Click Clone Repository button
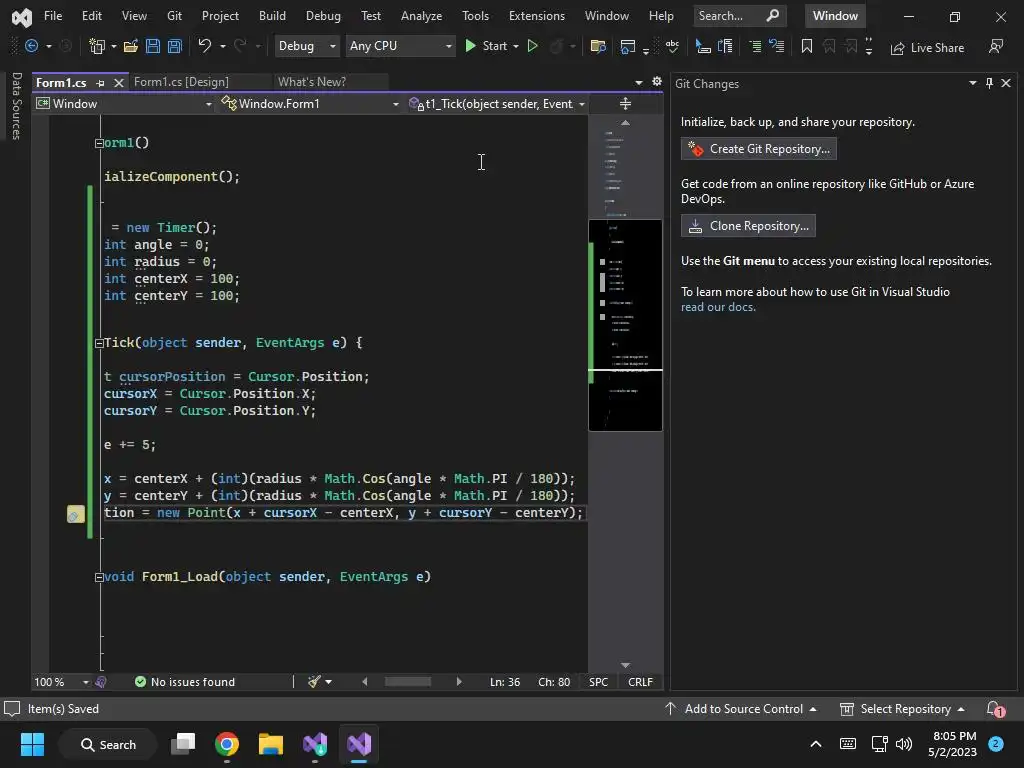The image size is (1024, 768). pos(748,226)
